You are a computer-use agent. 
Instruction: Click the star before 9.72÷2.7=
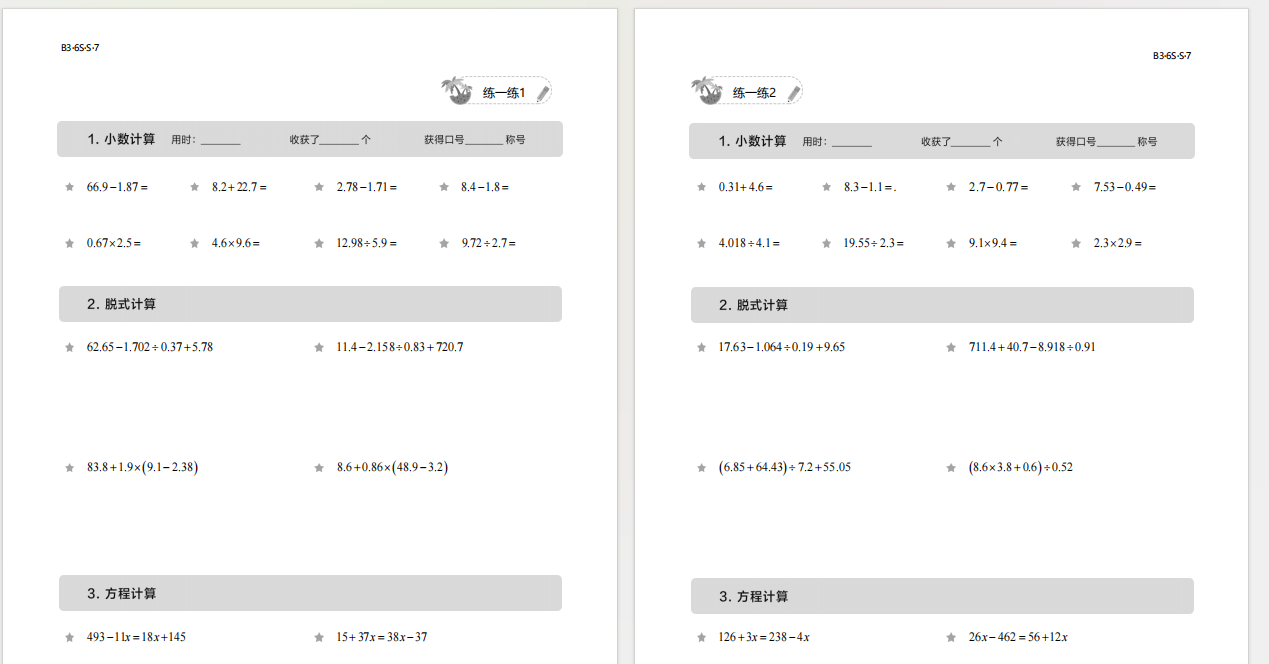pos(445,243)
